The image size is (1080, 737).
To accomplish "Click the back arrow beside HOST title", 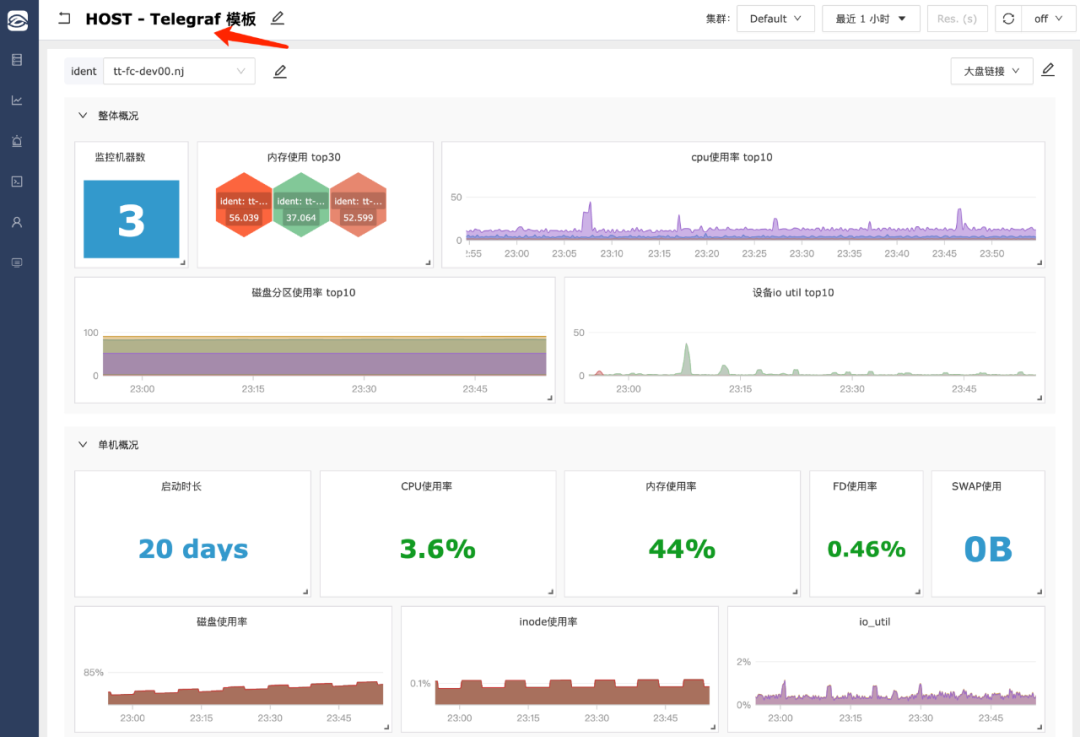I will (x=64, y=19).
